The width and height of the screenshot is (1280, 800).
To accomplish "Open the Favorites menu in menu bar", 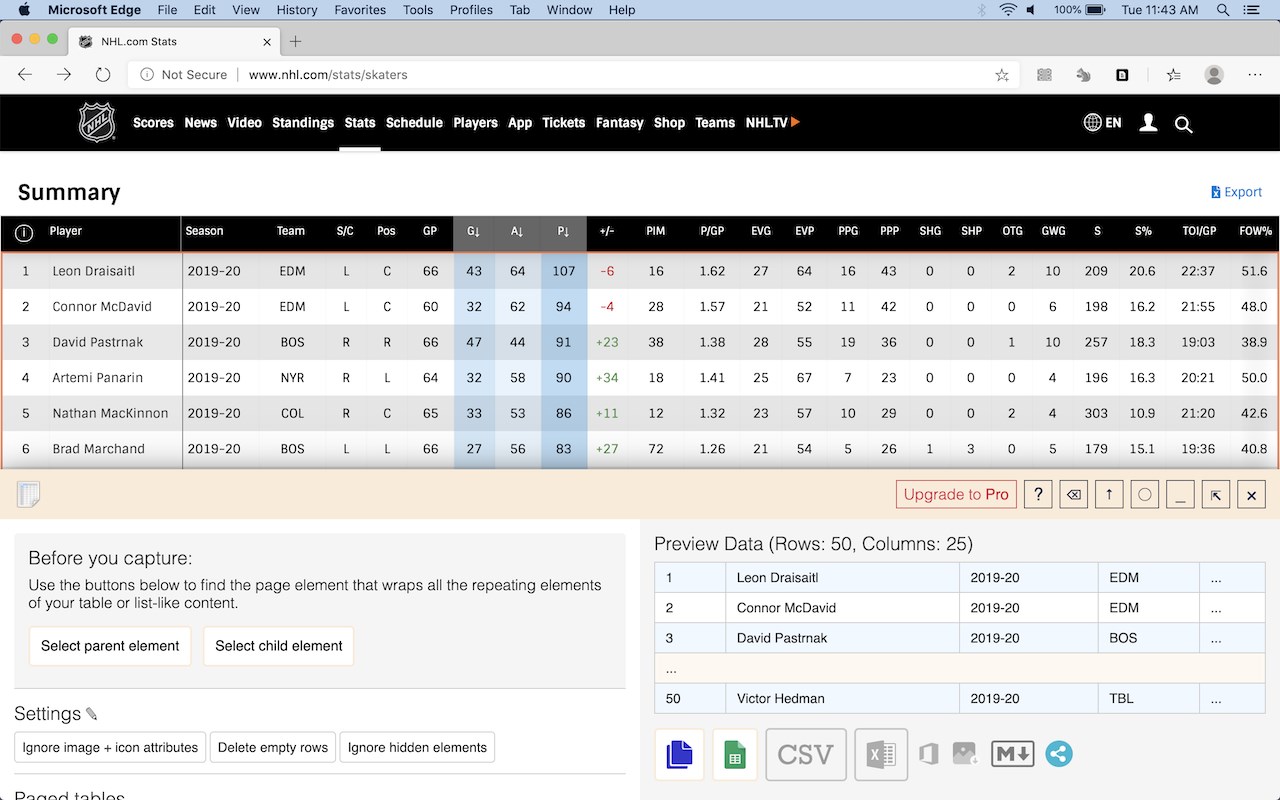I will pyautogui.click(x=360, y=10).
